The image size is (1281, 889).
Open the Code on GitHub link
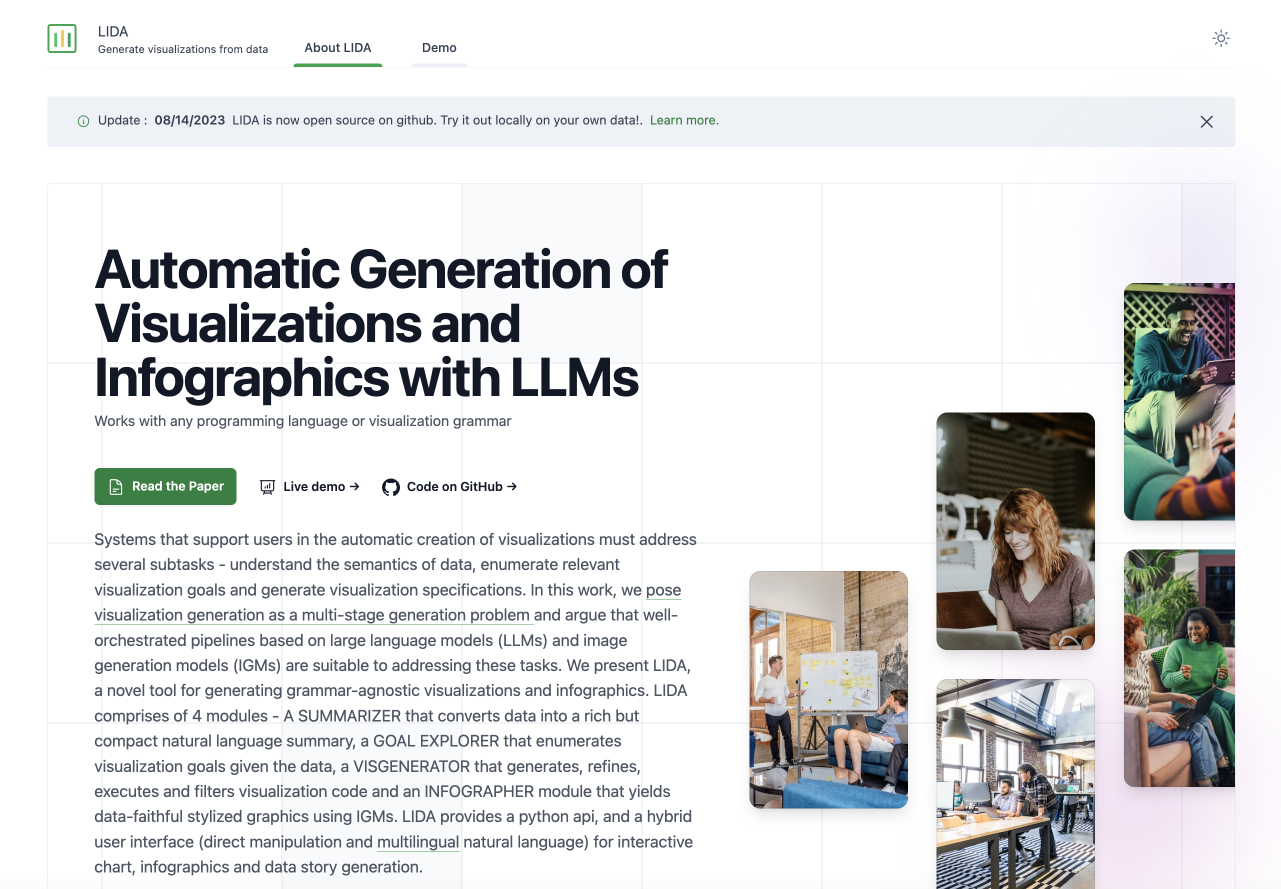click(x=450, y=487)
